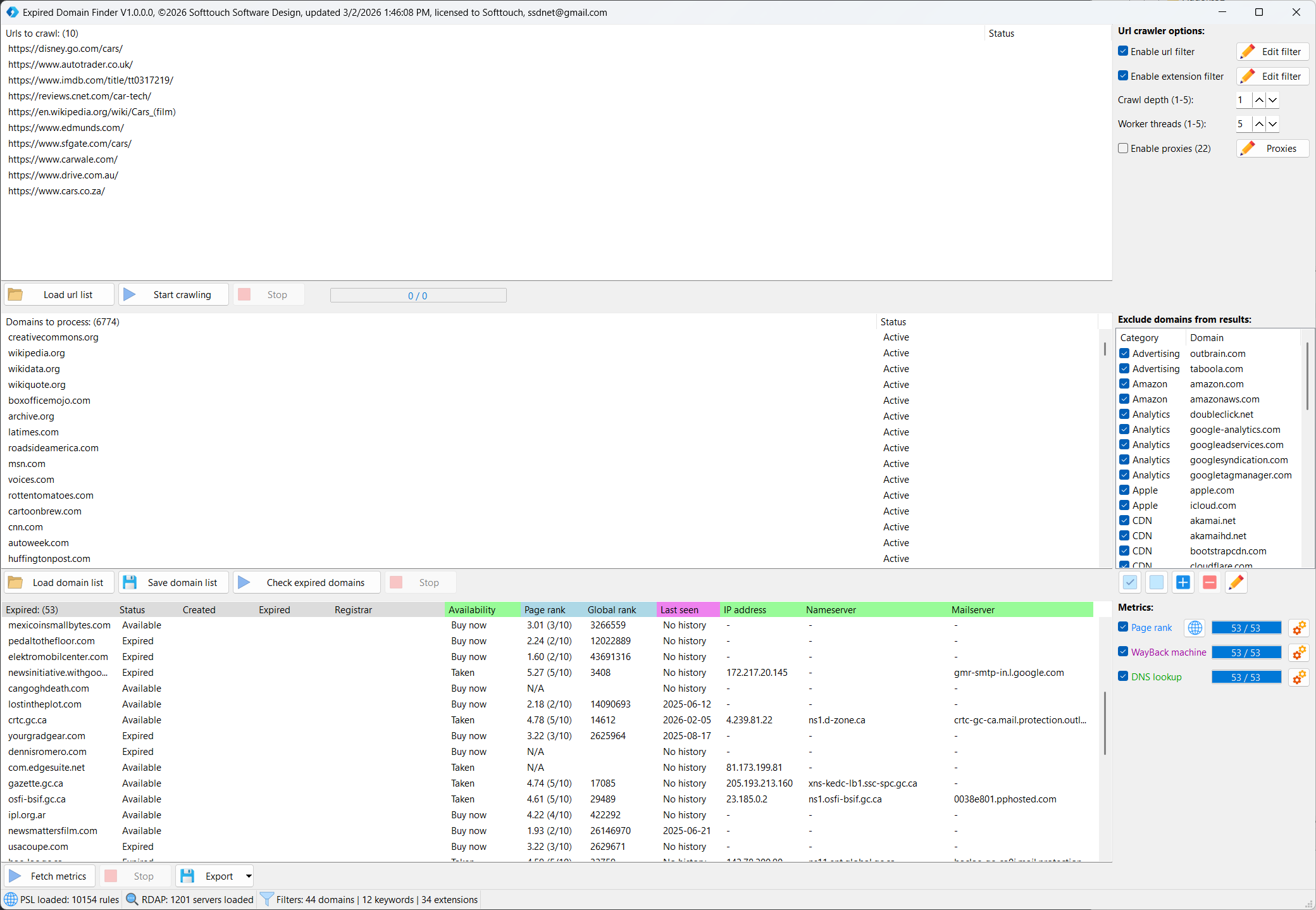Image resolution: width=1316 pixels, height=910 pixels.
Task: Open DNS lookup gear settings
Action: (x=1299, y=677)
